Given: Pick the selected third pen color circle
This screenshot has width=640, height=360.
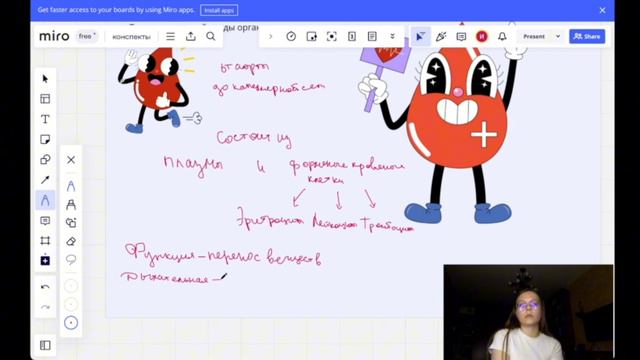Looking at the screenshot, I should (x=71, y=323).
